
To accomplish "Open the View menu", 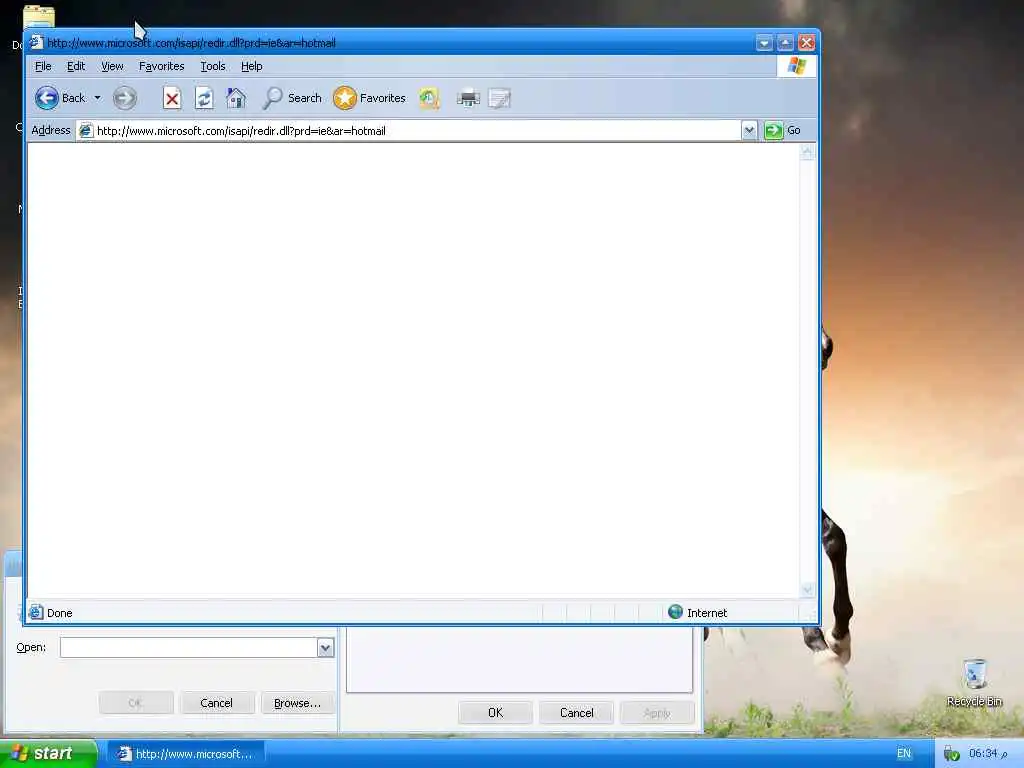I will 112,66.
